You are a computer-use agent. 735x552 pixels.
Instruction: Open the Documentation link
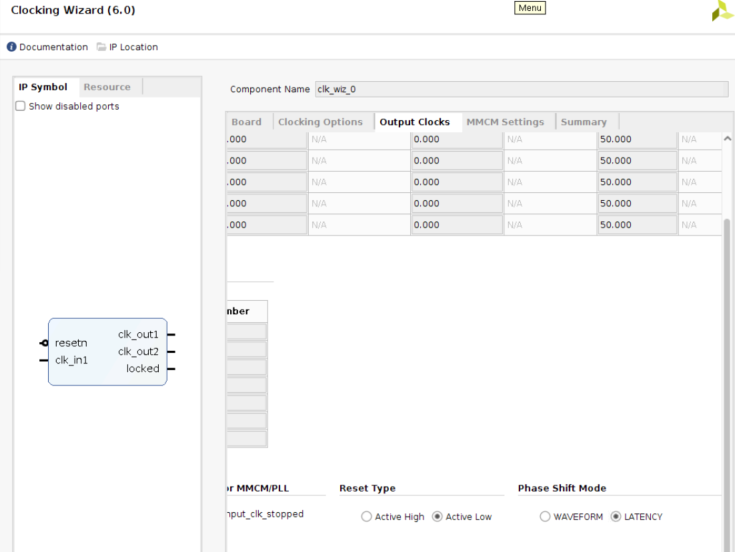tap(53, 47)
